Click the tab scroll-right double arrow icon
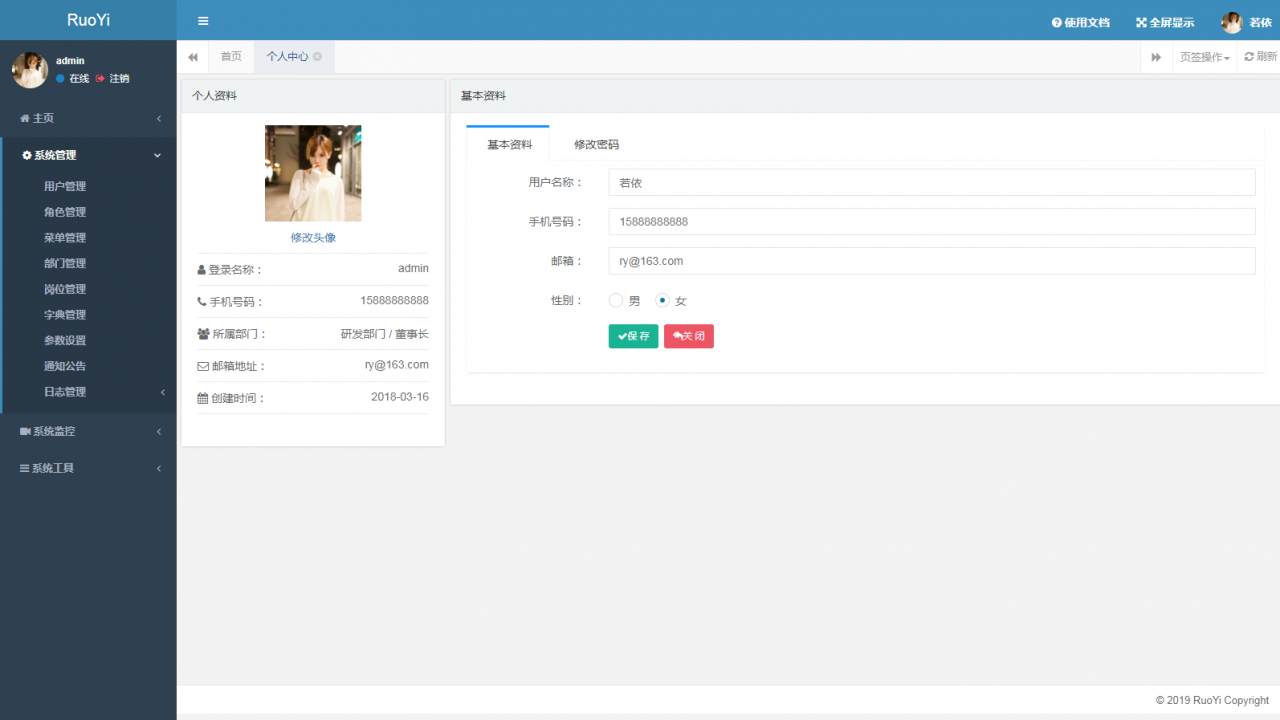Screen dimensions: 1280x720 [x=1156, y=57]
